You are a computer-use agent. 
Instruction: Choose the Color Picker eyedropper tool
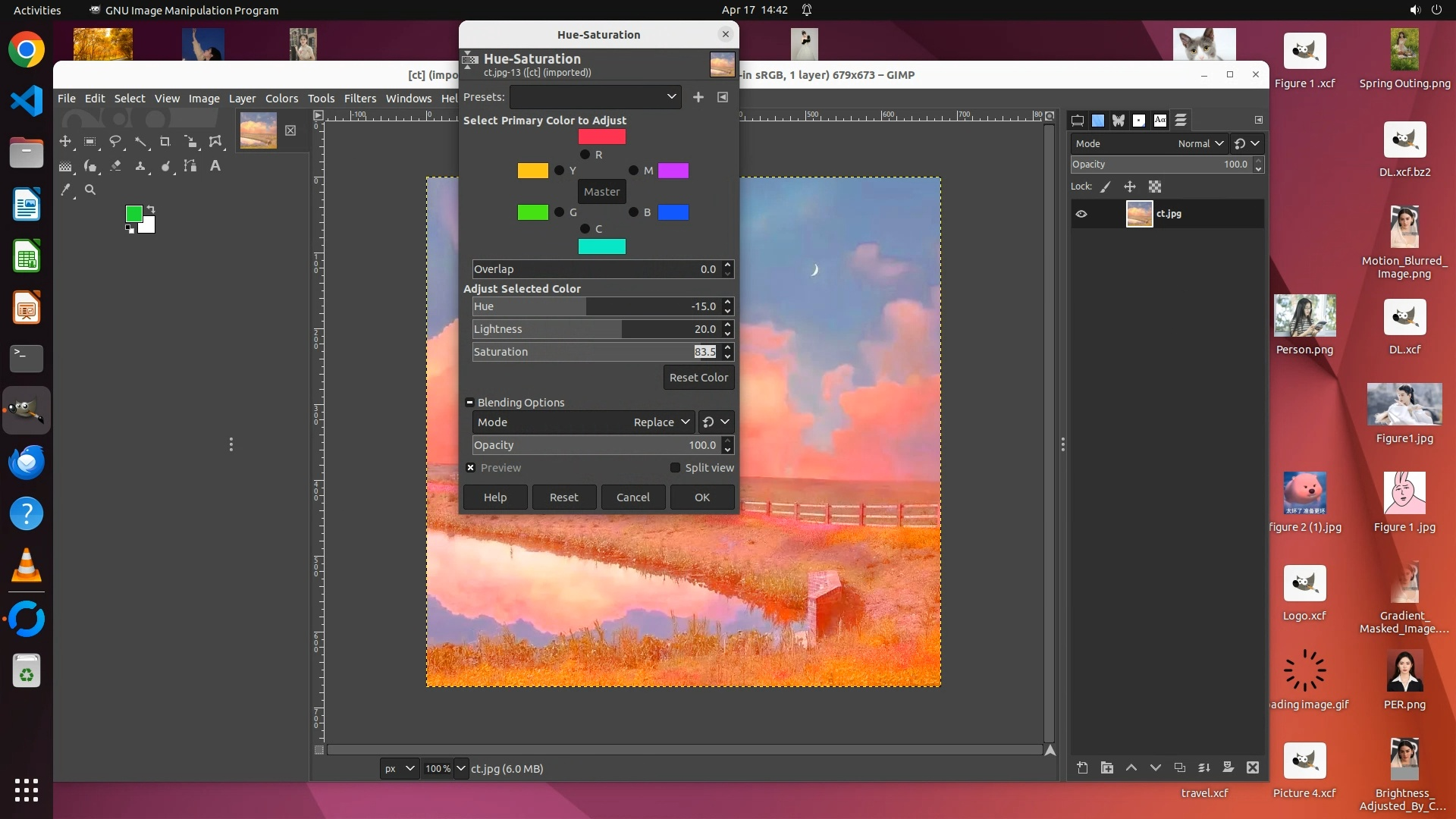66,190
